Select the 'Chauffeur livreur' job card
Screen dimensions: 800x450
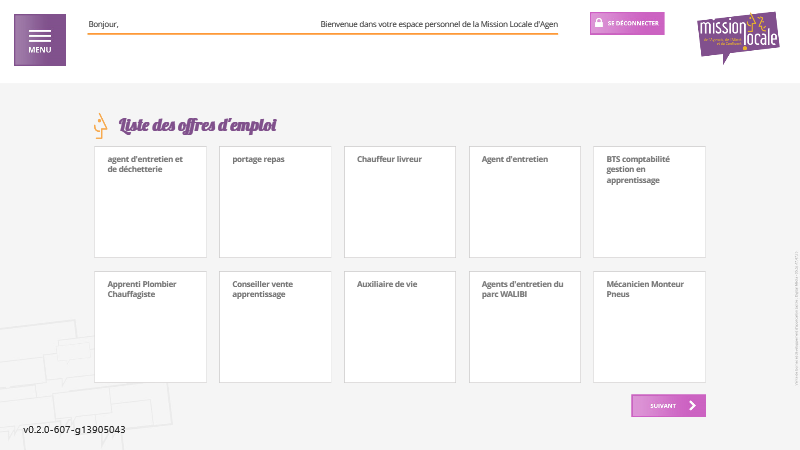[x=400, y=202]
